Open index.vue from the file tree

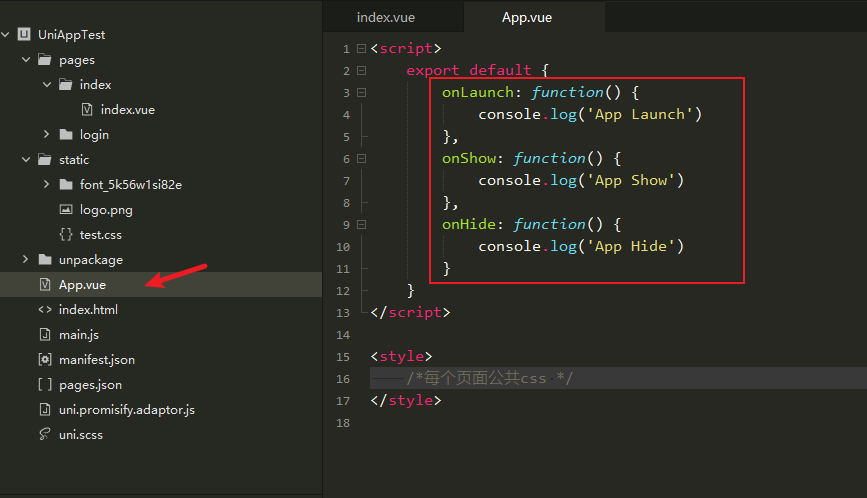[128, 109]
